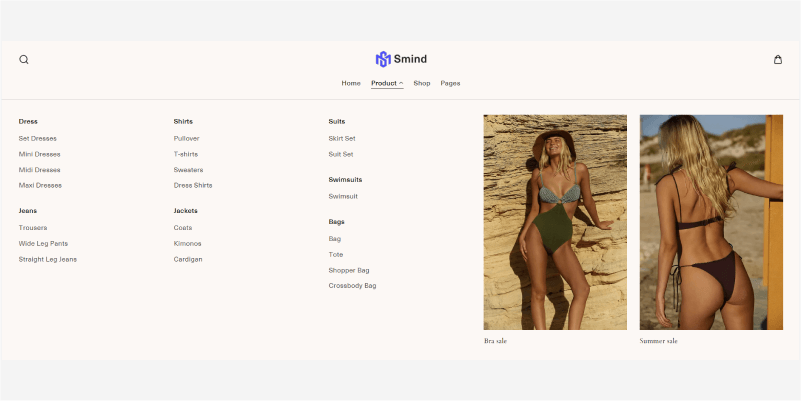Open the Bra sale promo image
This screenshot has width=801, height=401.
click(555, 222)
